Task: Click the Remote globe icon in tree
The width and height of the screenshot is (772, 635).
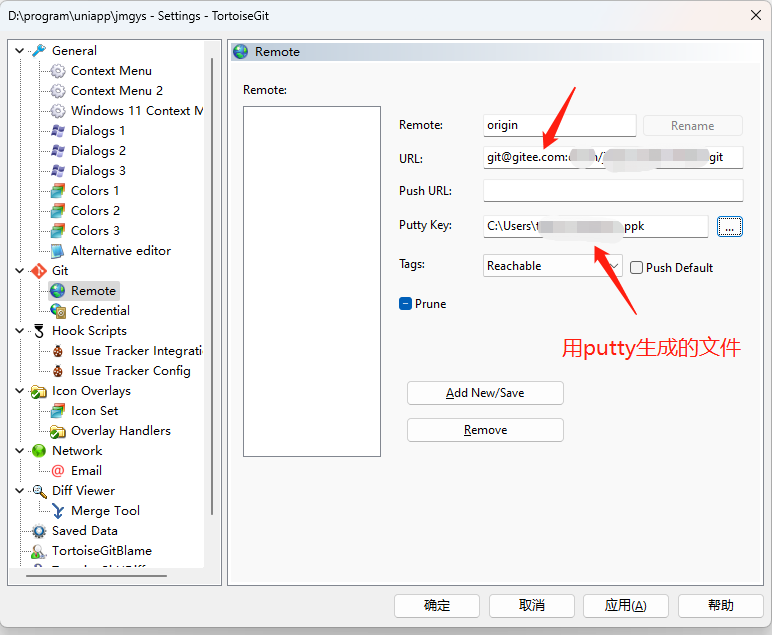Action: pos(58,291)
